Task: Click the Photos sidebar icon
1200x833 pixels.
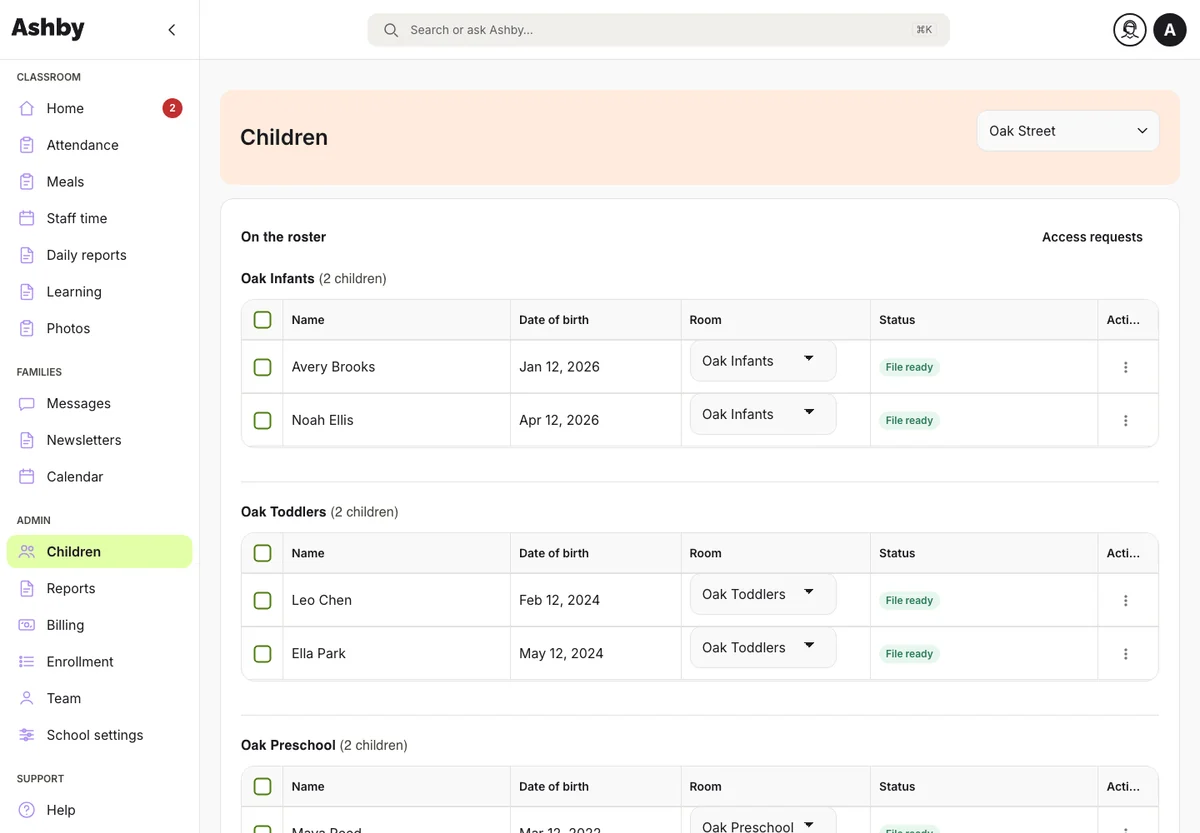Action: [x=27, y=328]
